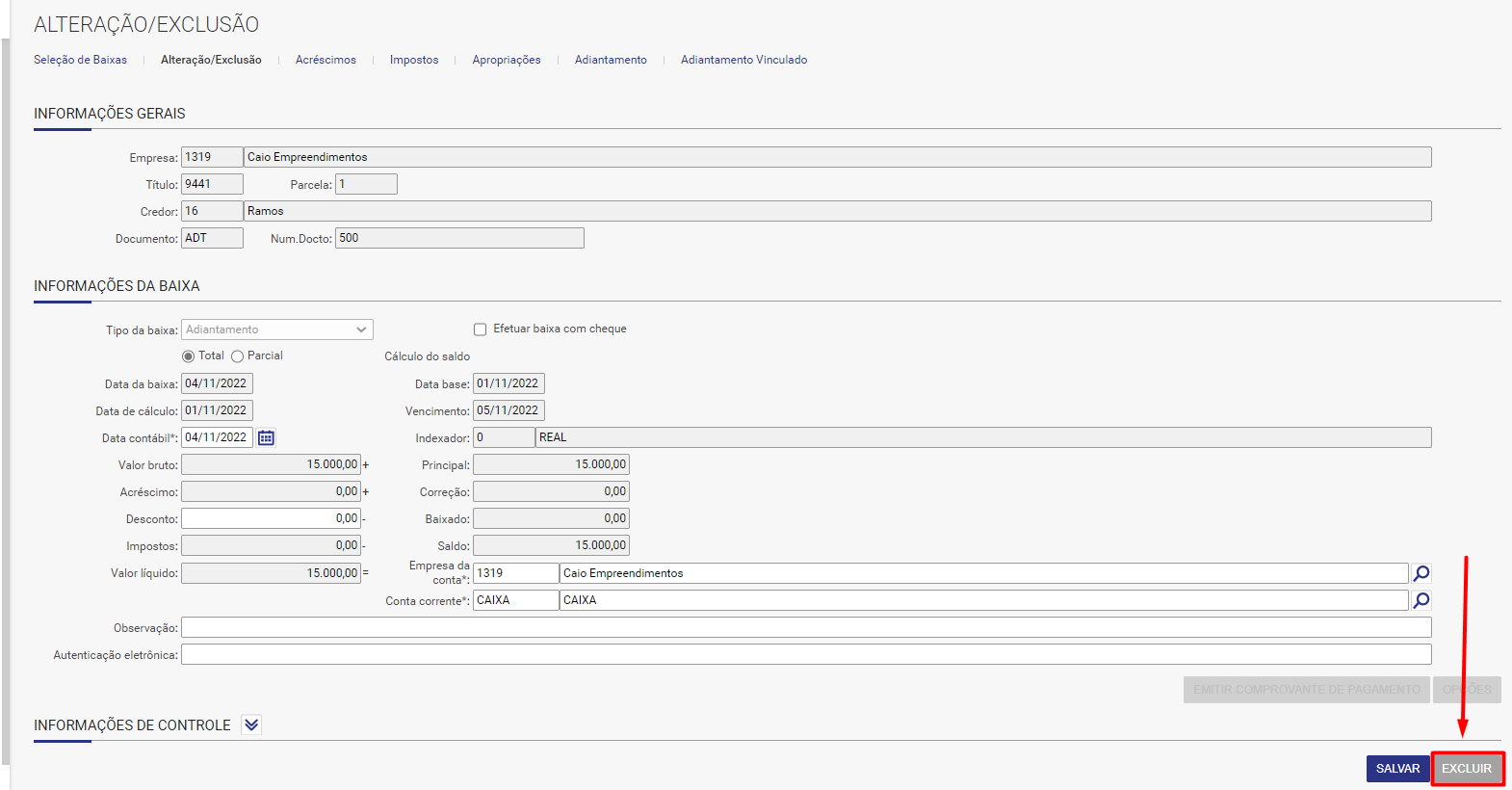
Task: Click the Desconto value field
Action: tap(271, 518)
